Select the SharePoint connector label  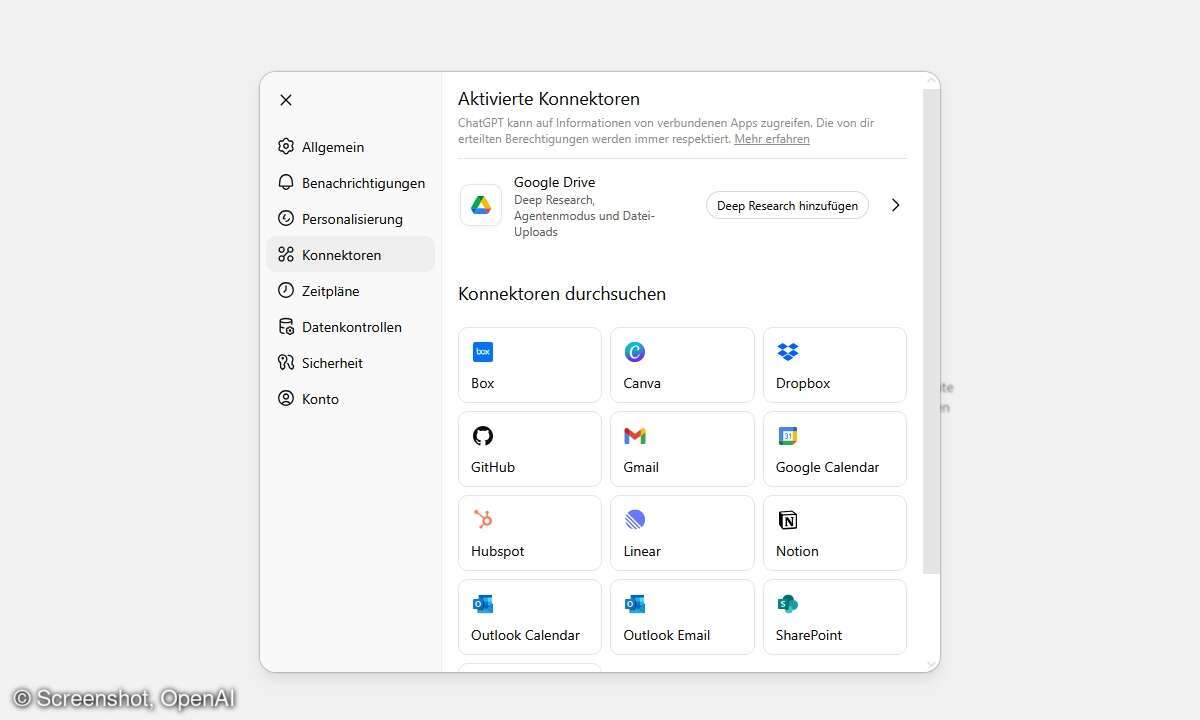809,635
